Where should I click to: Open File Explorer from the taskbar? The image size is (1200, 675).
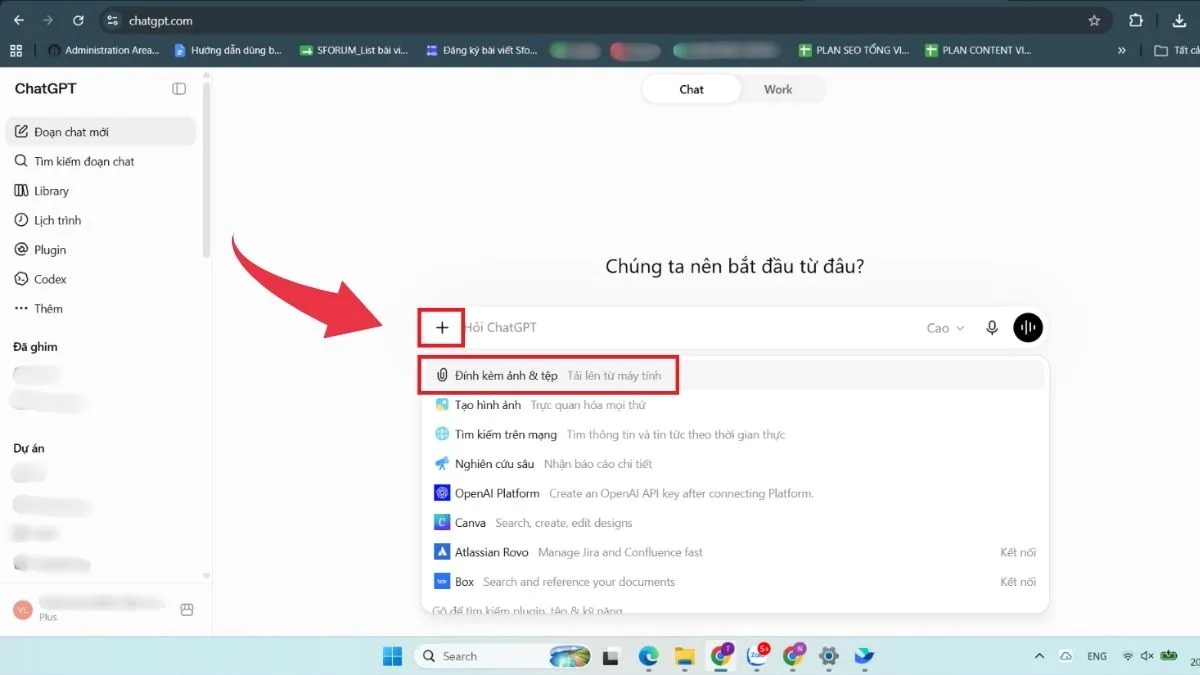coord(684,656)
